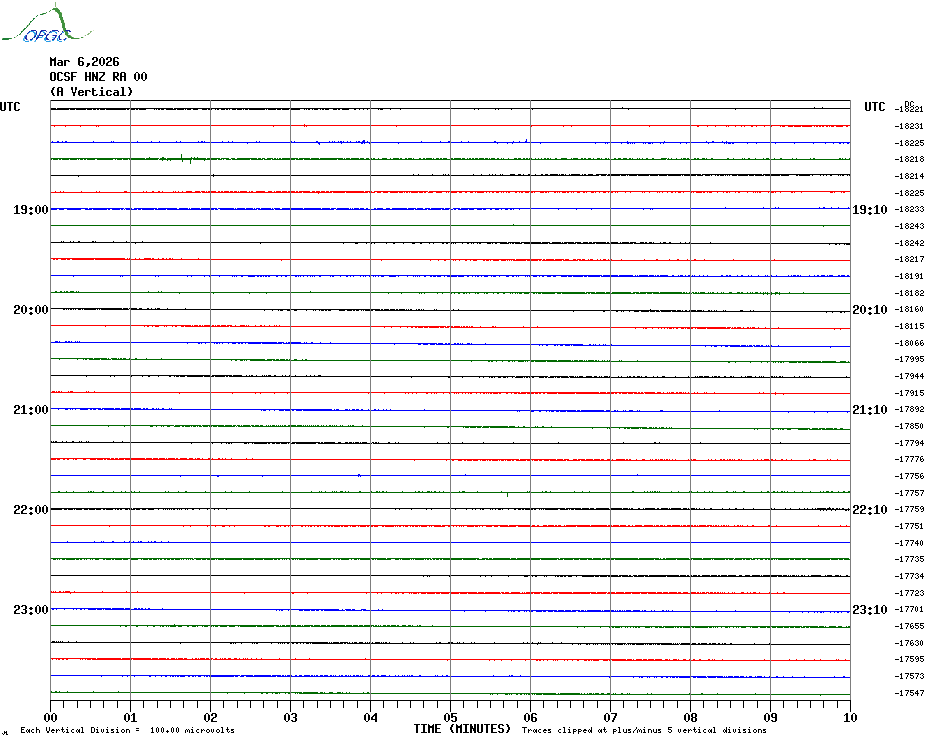Click the DC offset value -17794
Image resolution: width=930 pixels, height=744 pixels.
[909, 443]
